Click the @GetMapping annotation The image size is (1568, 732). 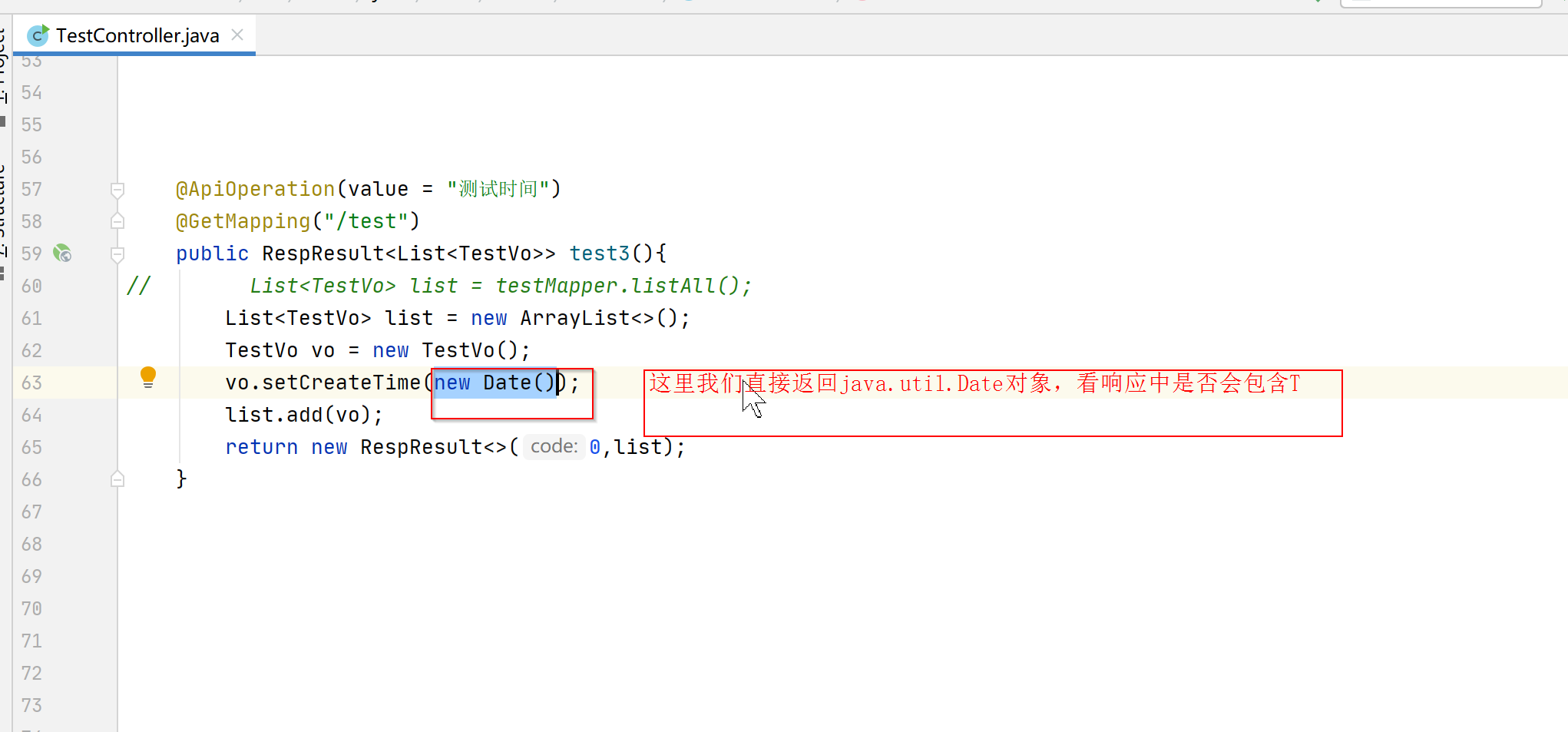(x=243, y=221)
